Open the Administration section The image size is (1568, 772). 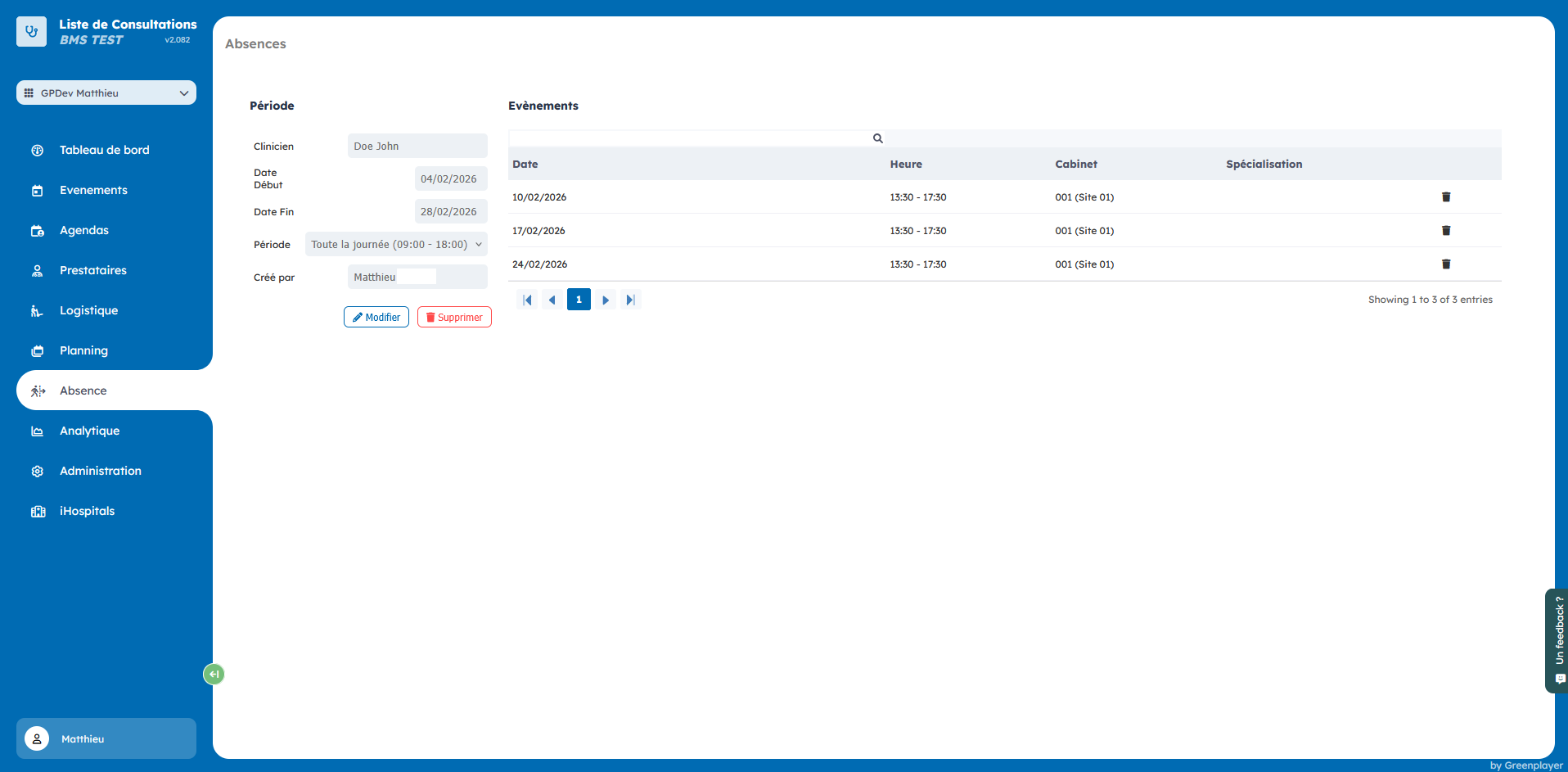point(100,472)
